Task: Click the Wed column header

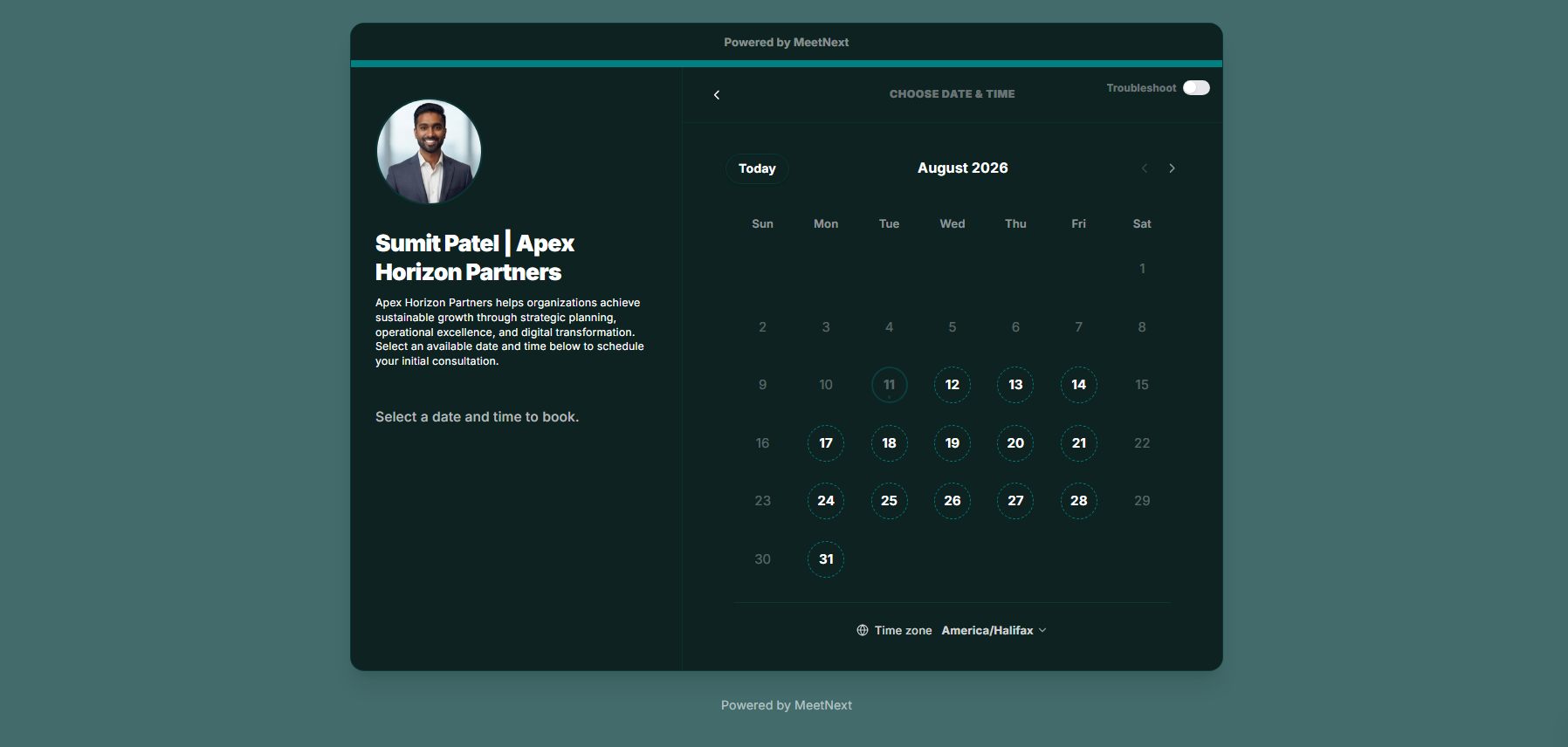Action: 952,224
